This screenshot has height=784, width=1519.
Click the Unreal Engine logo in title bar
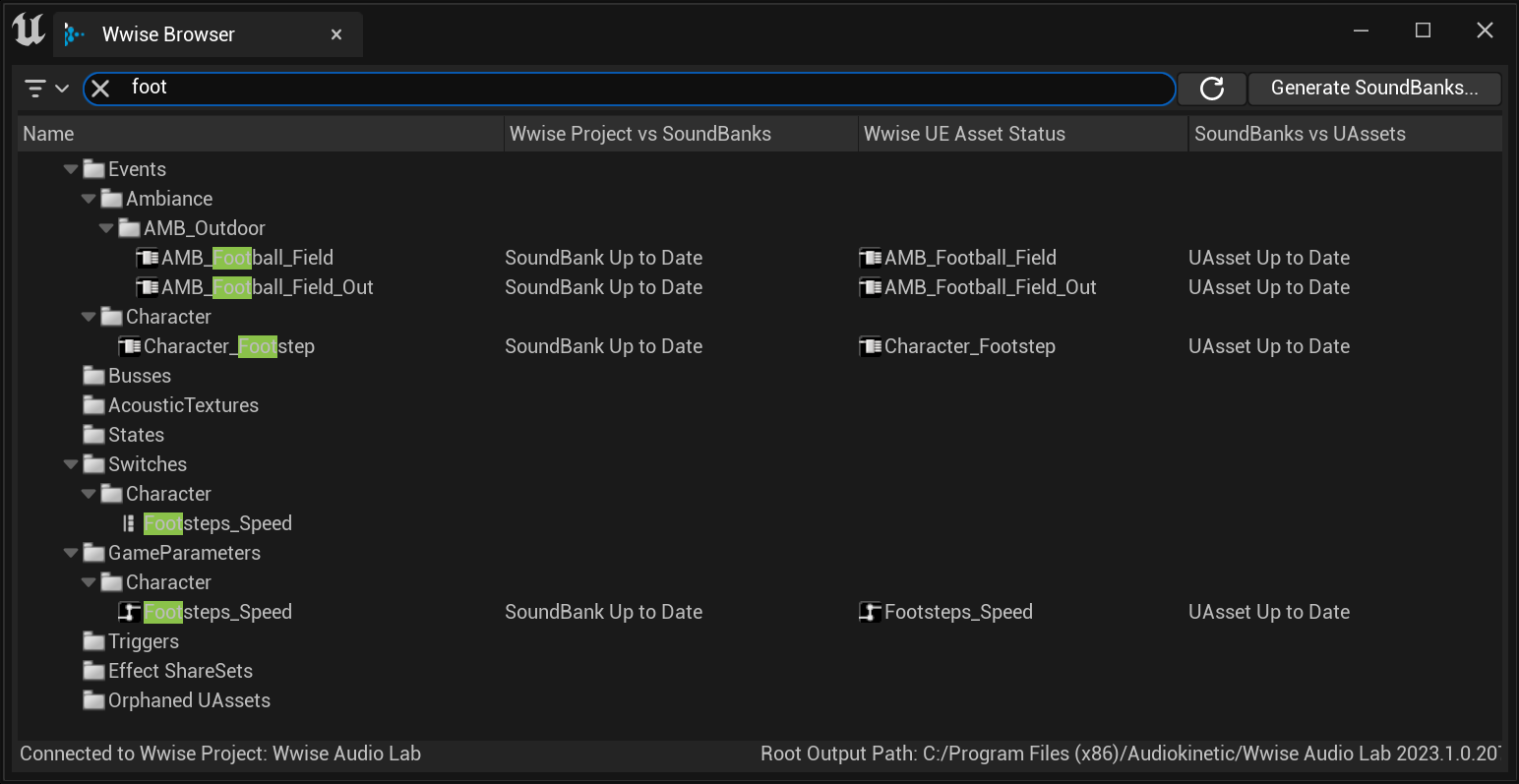29,30
